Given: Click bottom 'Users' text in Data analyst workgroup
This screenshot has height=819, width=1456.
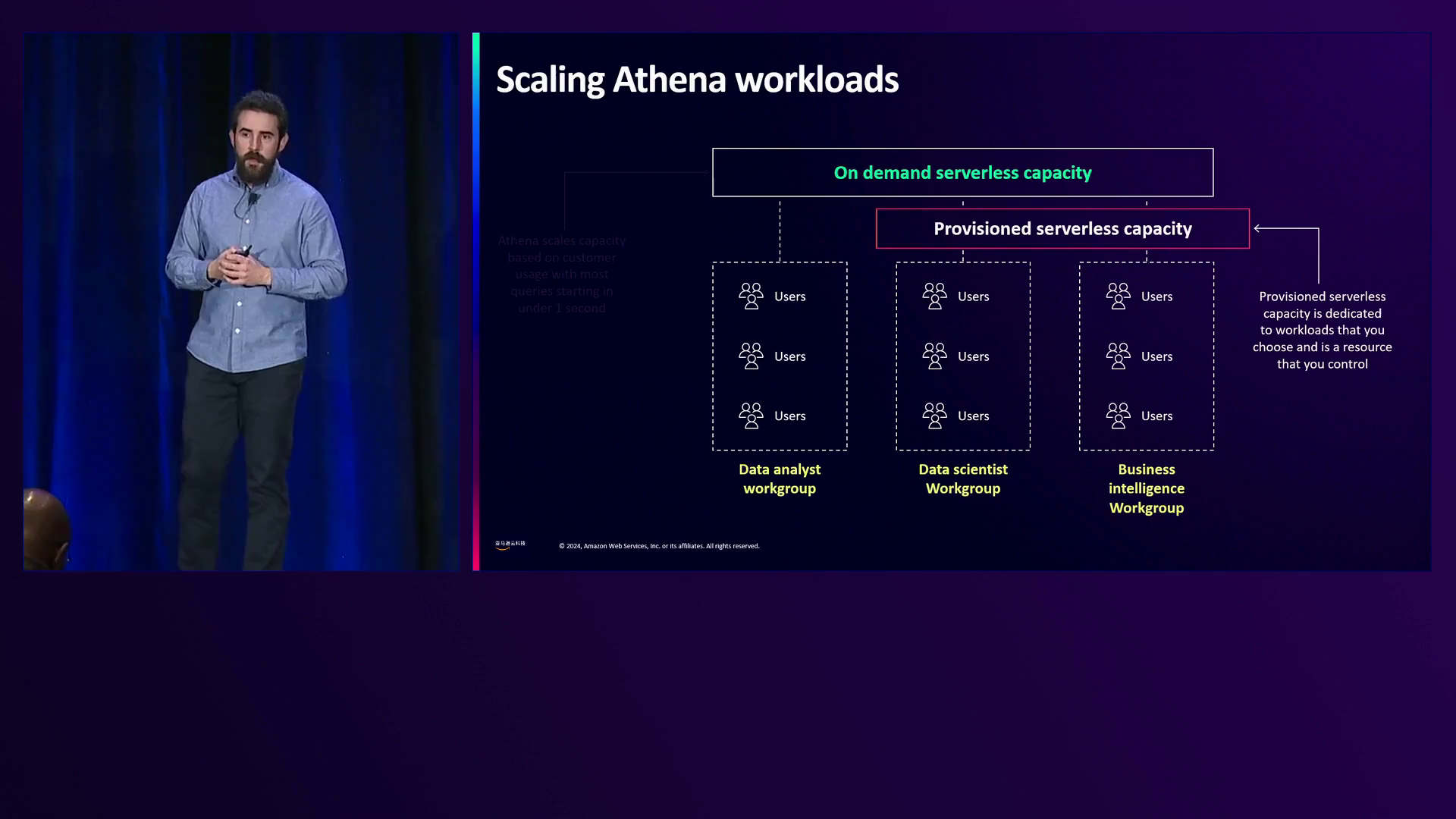Looking at the screenshot, I should 789,416.
